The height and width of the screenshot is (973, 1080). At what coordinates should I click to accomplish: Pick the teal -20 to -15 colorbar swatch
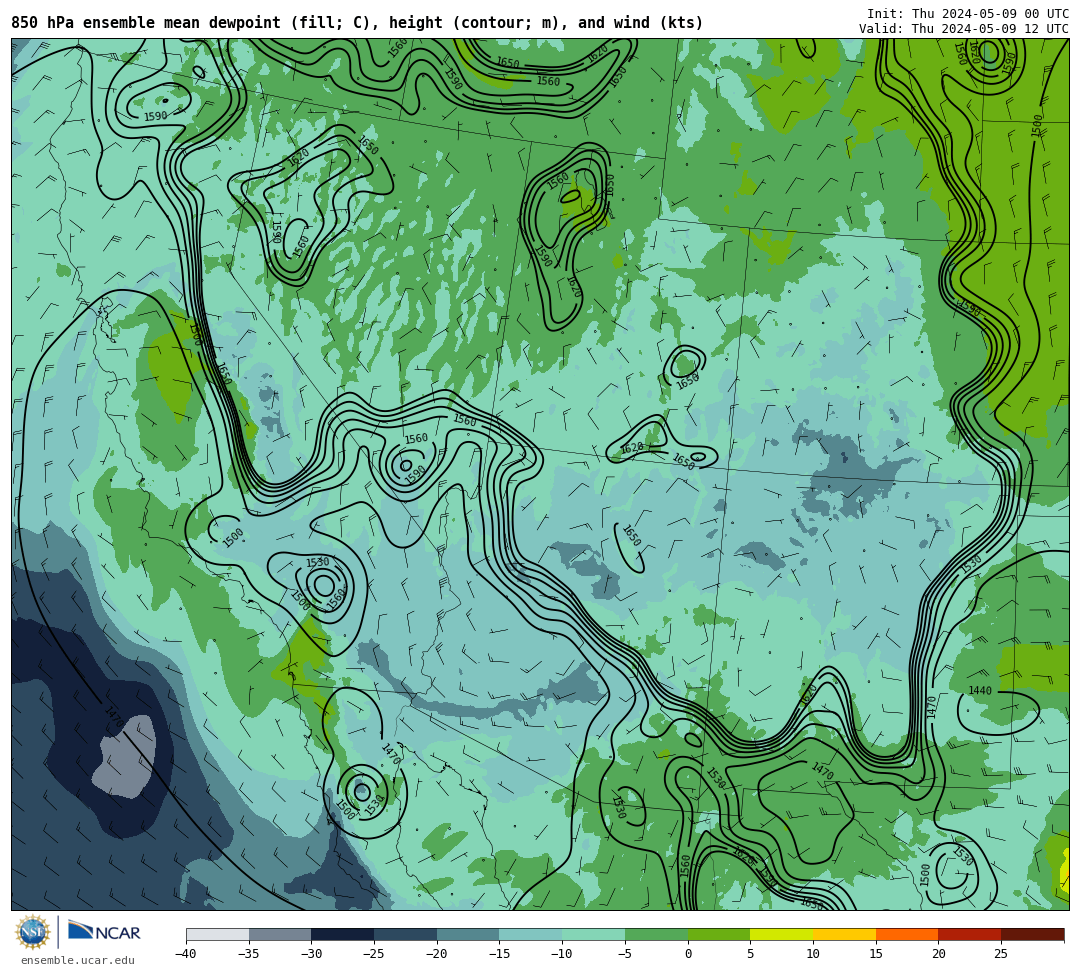pyautogui.click(x=468, y=934)
